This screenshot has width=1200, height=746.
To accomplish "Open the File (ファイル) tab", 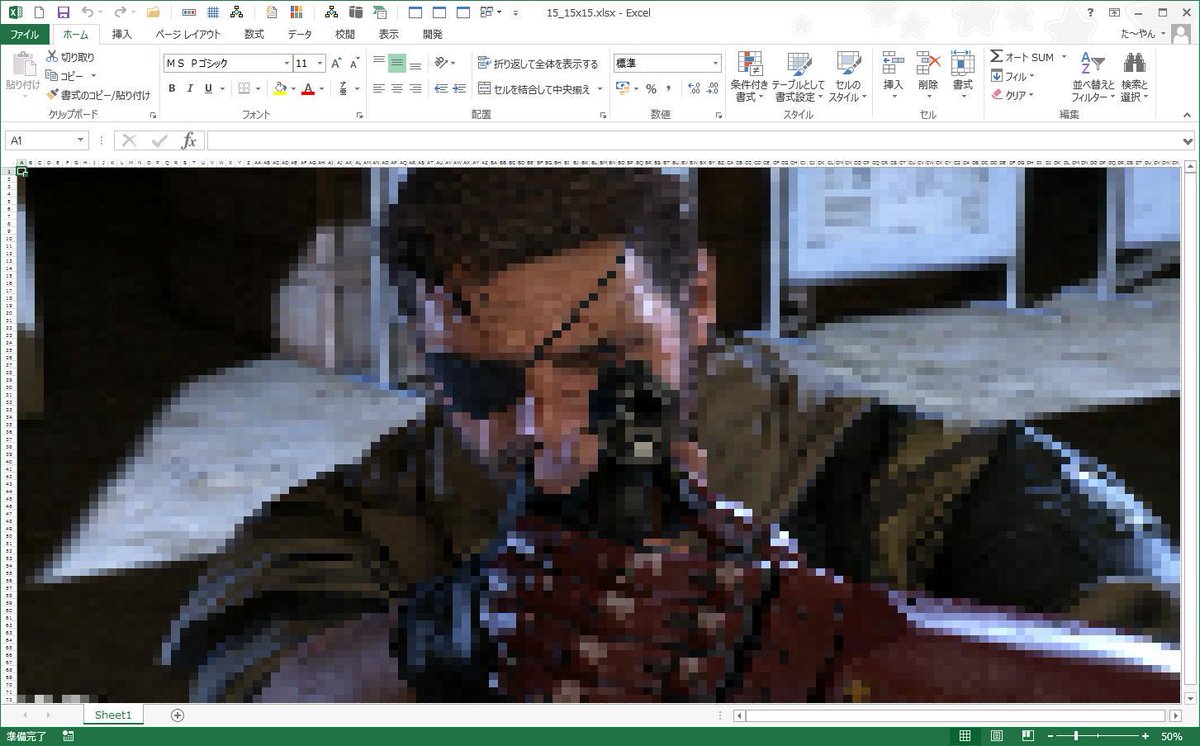I will click(24, 34).
